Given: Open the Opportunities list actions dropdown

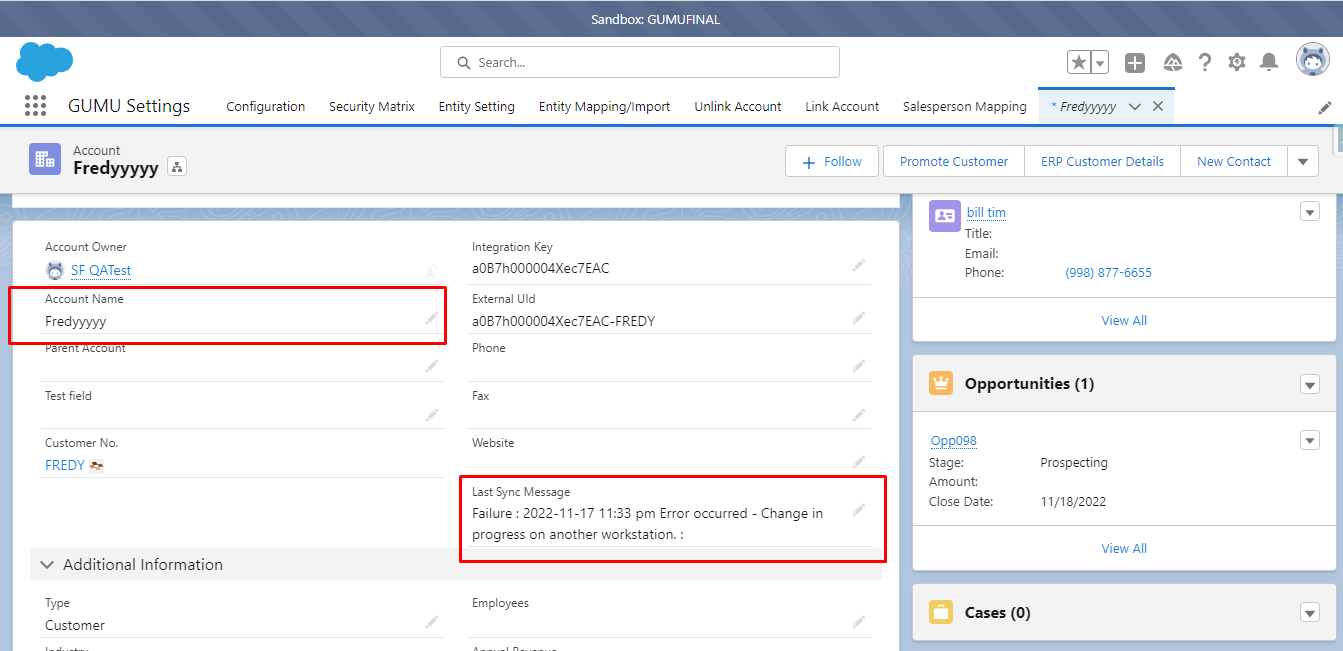Looking at the screenshot, I should [x=1309, y=384].
